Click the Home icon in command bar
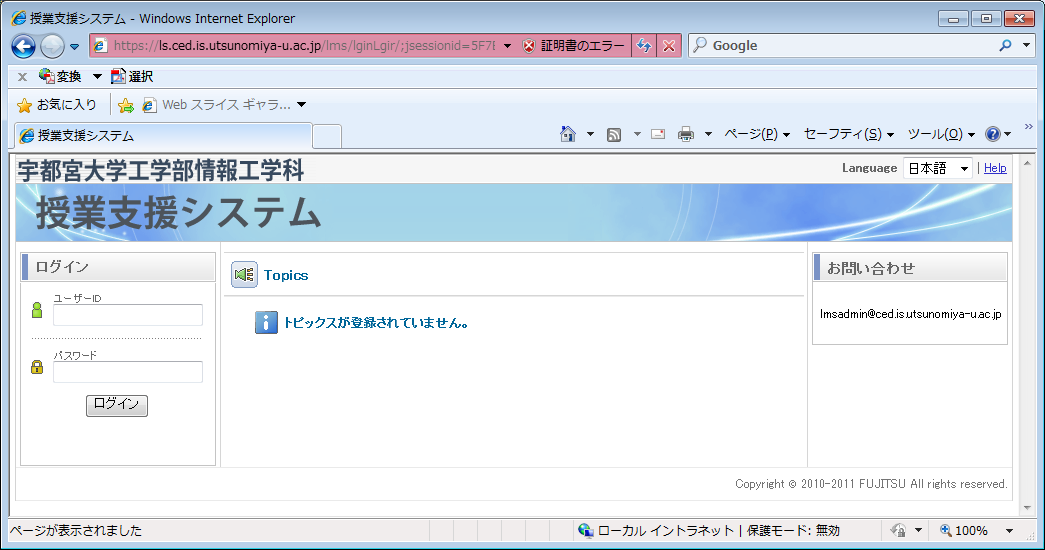This screenshot has height=550, width=1045. tap(568, 134)
